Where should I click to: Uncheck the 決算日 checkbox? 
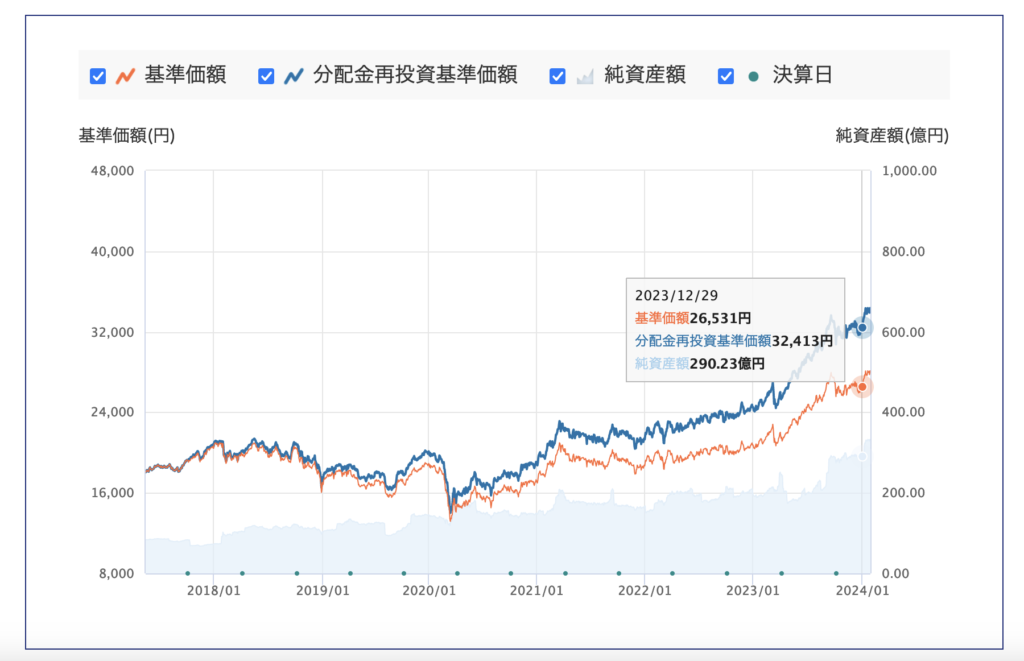point(726,76)
